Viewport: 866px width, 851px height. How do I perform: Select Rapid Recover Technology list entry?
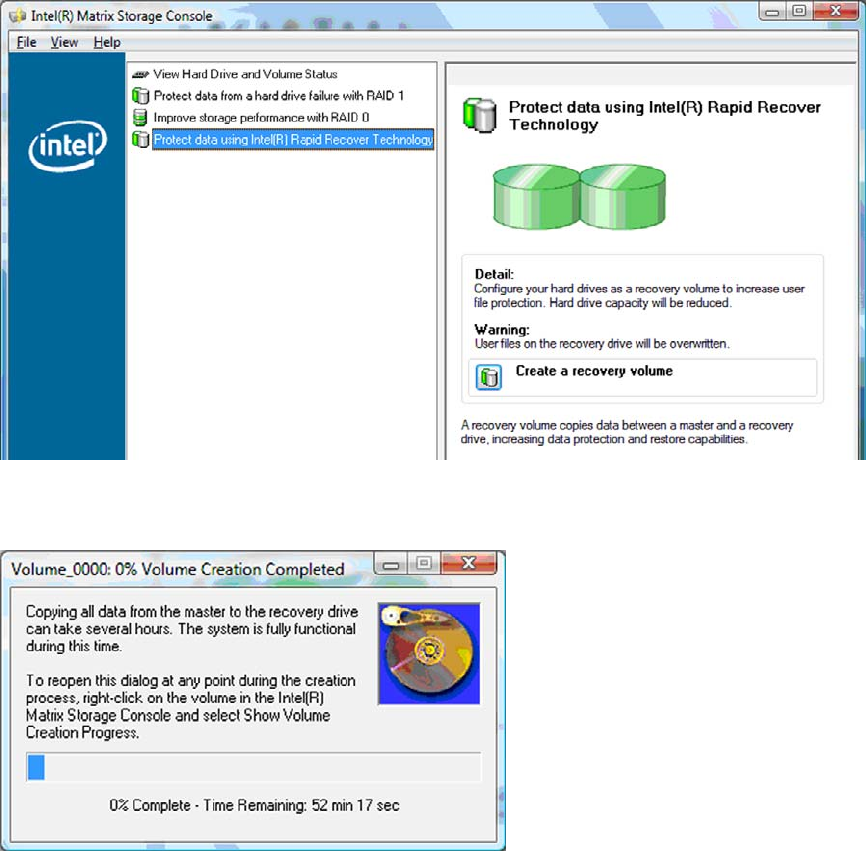coord(293,140)
